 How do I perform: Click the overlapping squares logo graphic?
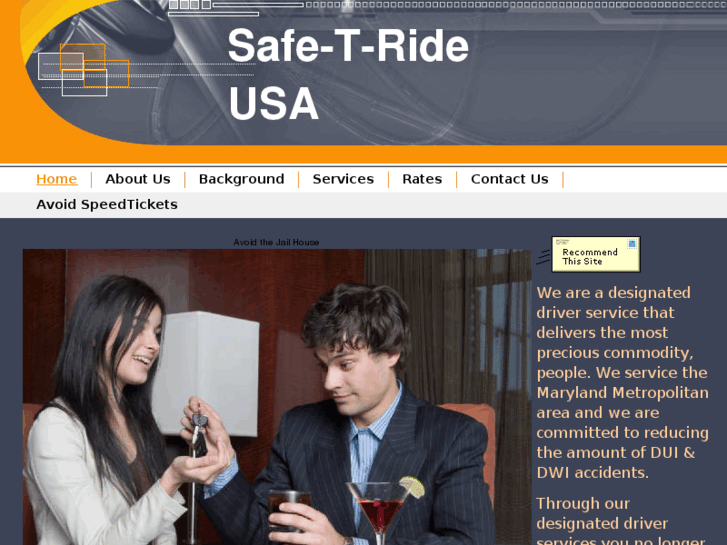83,70
